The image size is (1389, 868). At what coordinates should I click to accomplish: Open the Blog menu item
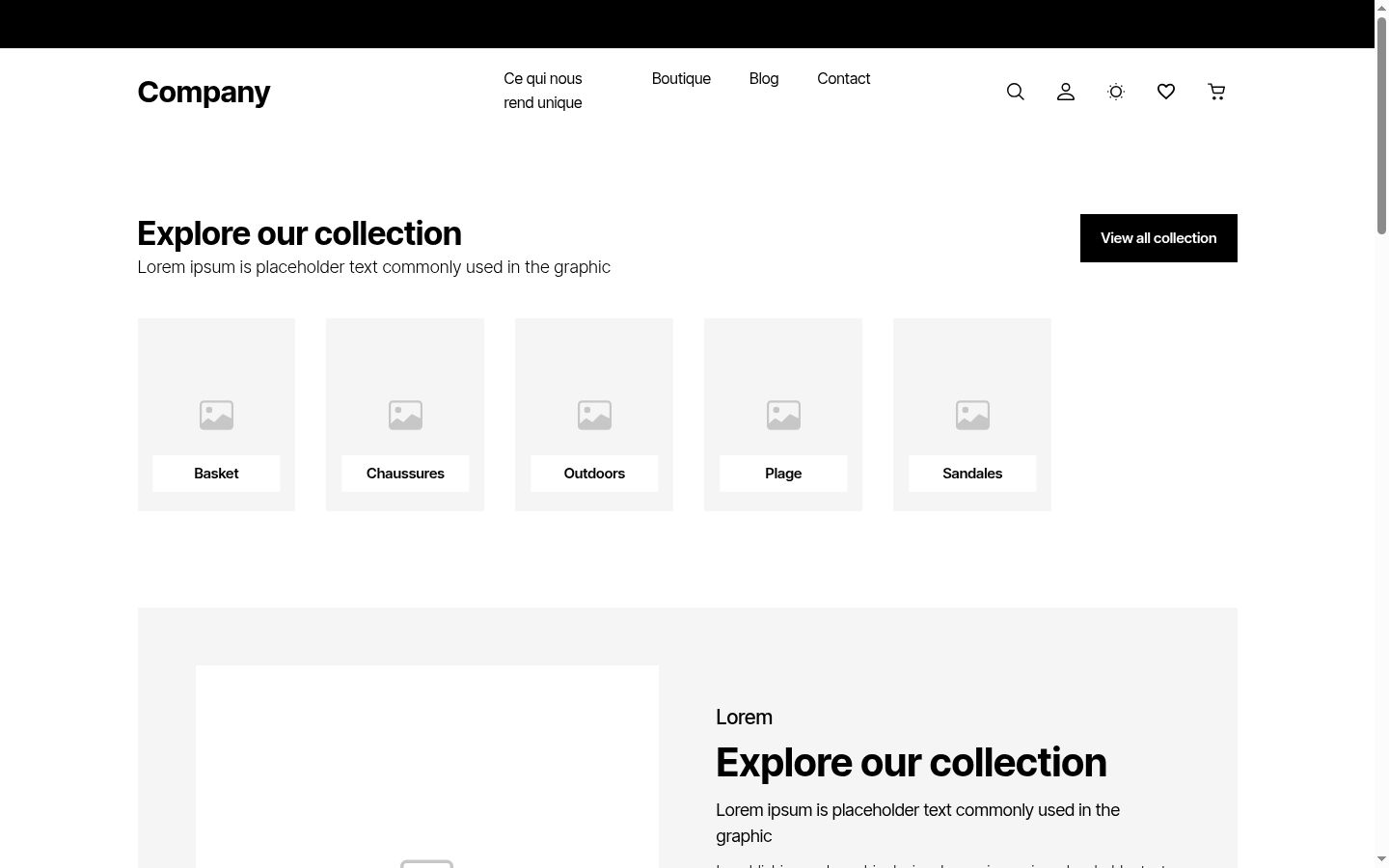pyautogui.click(x=764, y=79)
